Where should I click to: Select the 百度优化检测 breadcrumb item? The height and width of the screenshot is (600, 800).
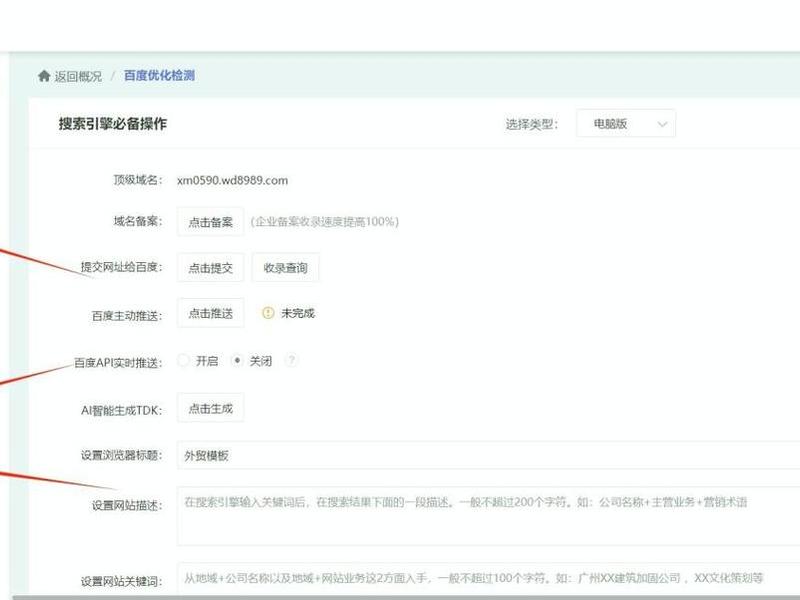click(159, 76)
